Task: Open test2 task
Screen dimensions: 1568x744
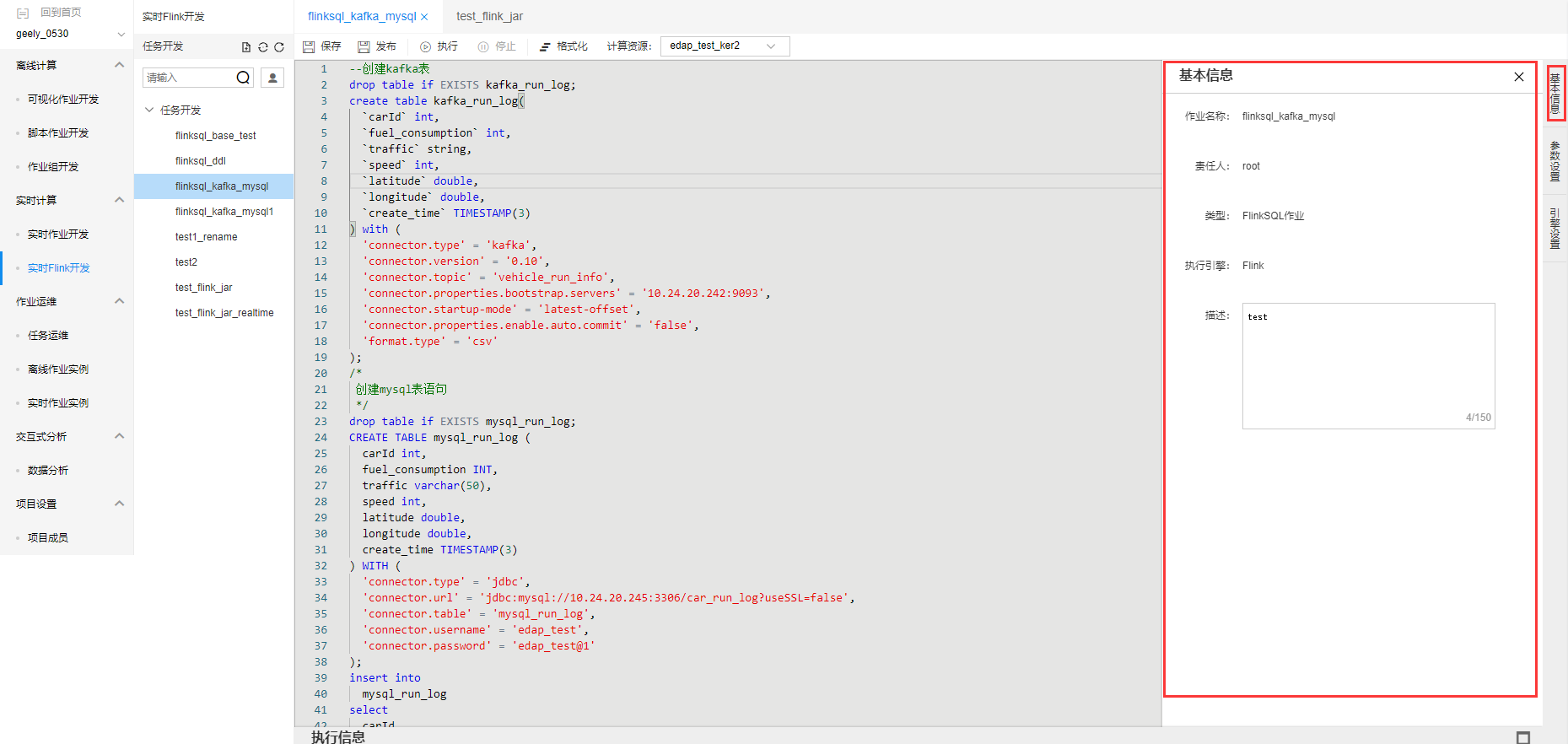Action: pyautogui.click(x=186, y=262)
